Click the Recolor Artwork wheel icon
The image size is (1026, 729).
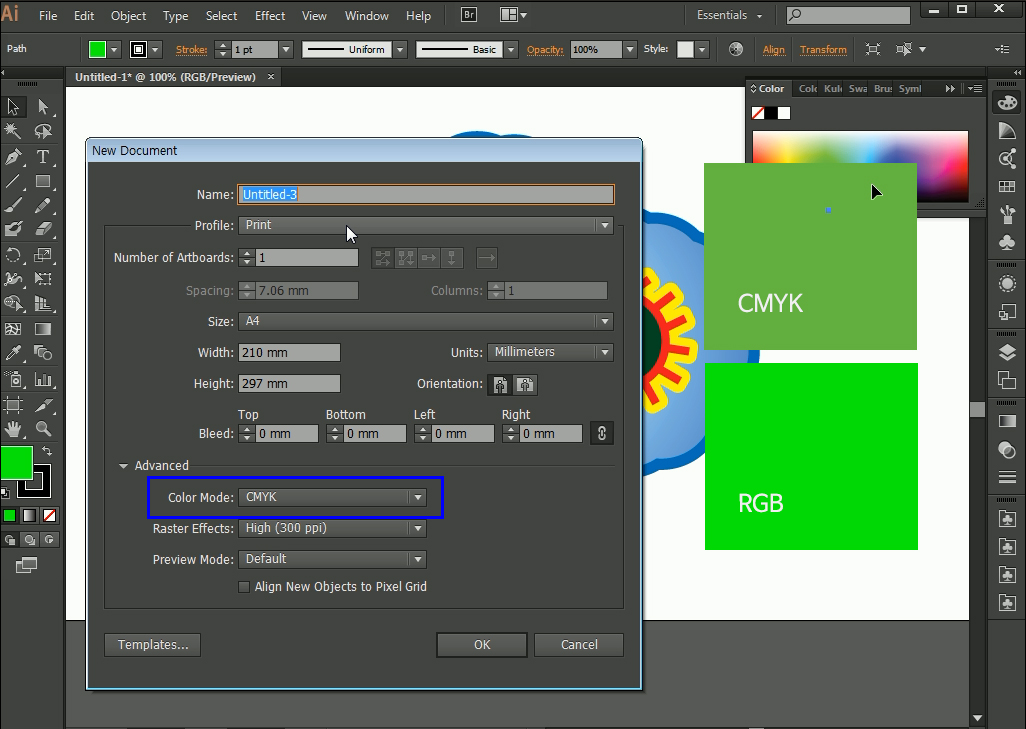[x=735, y=49]
